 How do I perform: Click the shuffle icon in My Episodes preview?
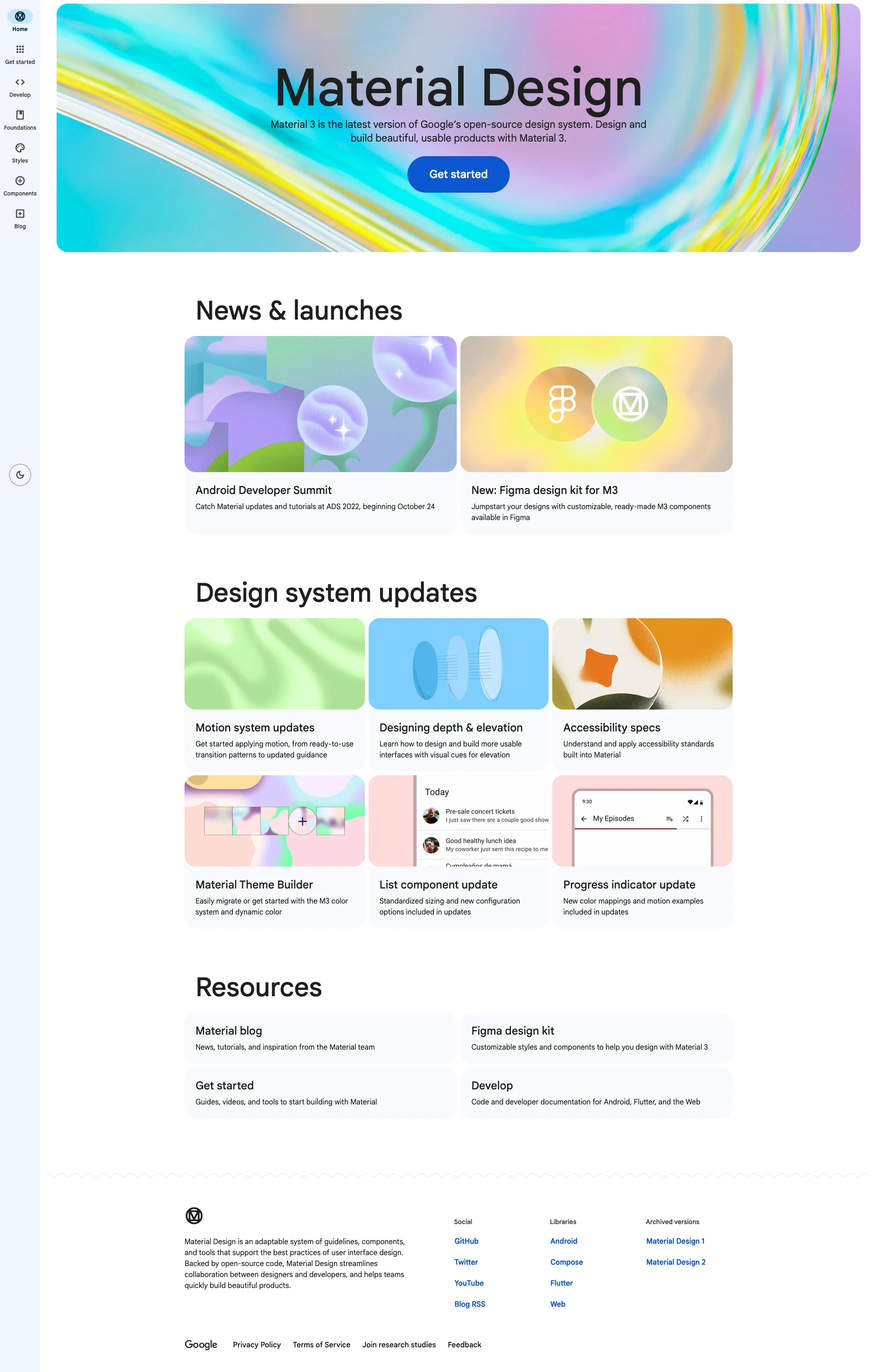click(686, 819)
